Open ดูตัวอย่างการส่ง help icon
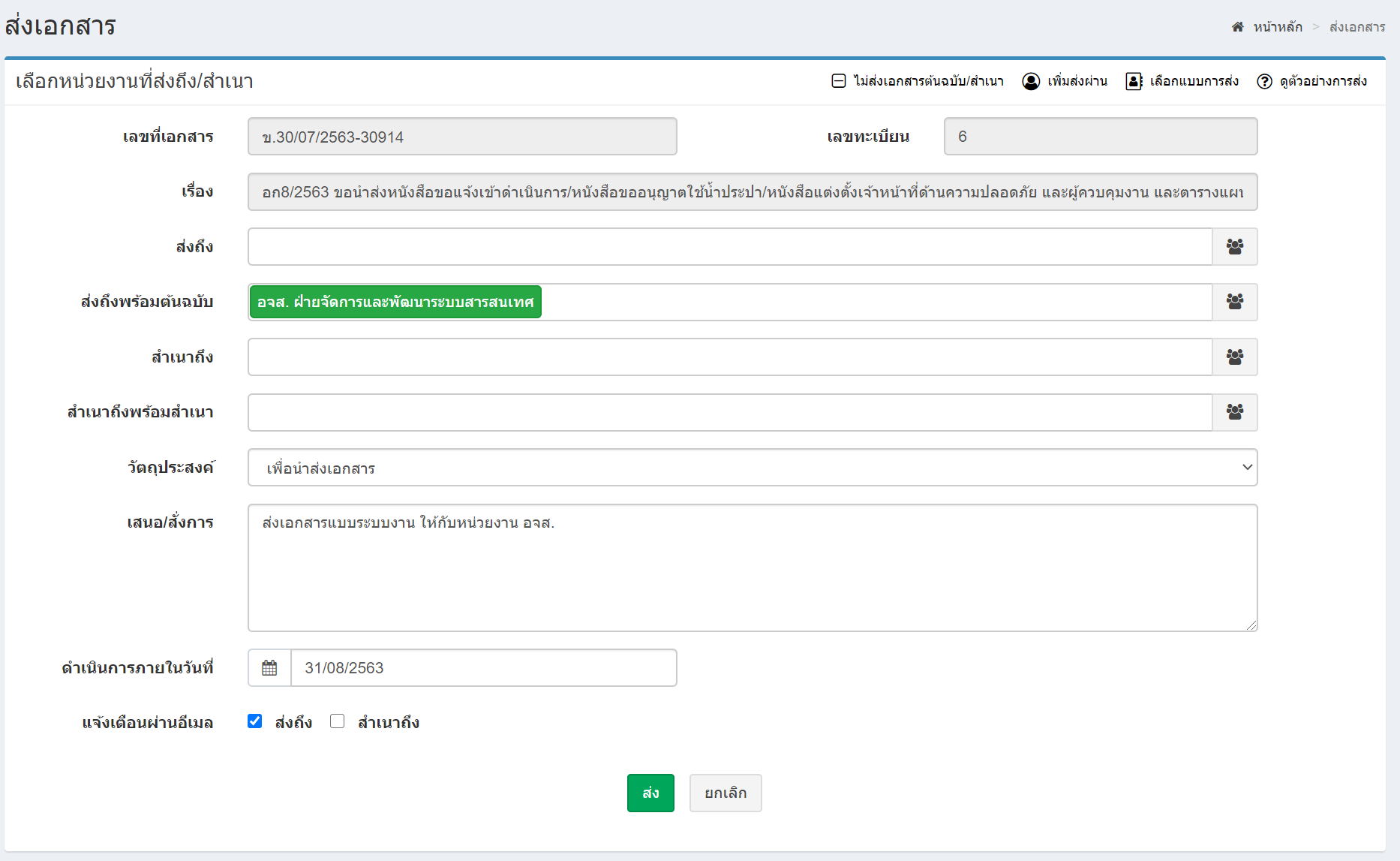The width and height of the screenshot is (1400, 861). (1264, 81)
